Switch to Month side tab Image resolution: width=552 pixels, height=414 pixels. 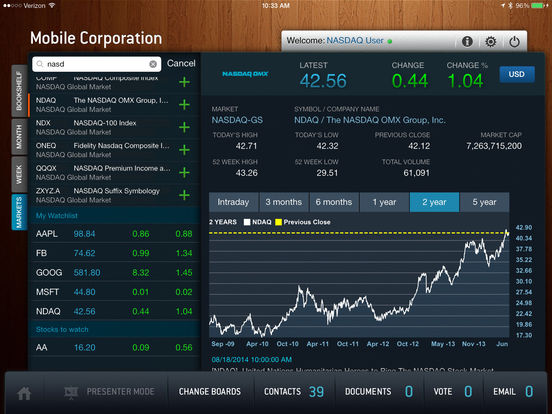pyautogui.click(x=19, y=137)
